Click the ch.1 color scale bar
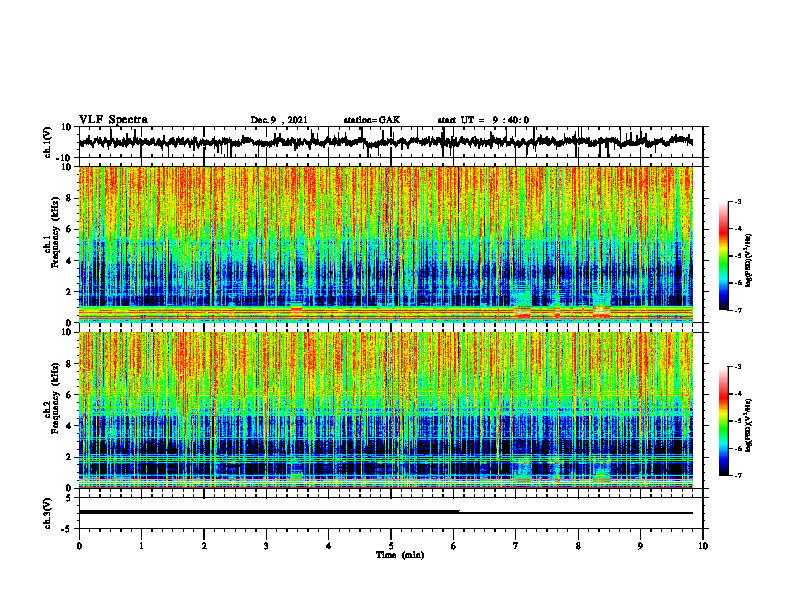Viewport: 792px width, 612px height. coord(723,255)
